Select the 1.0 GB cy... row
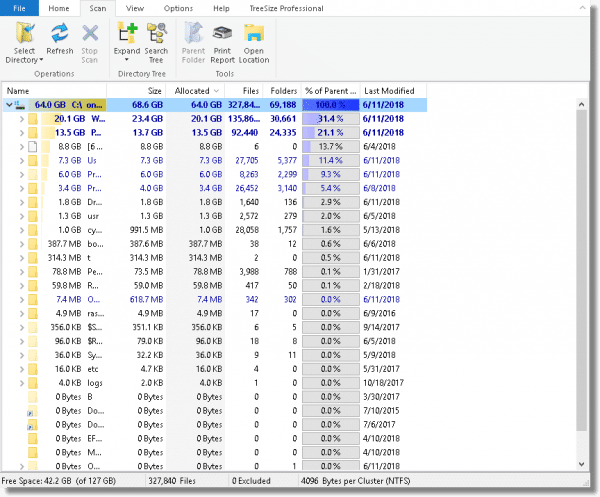Screen dimensions: 600x497 pos(215,230)
